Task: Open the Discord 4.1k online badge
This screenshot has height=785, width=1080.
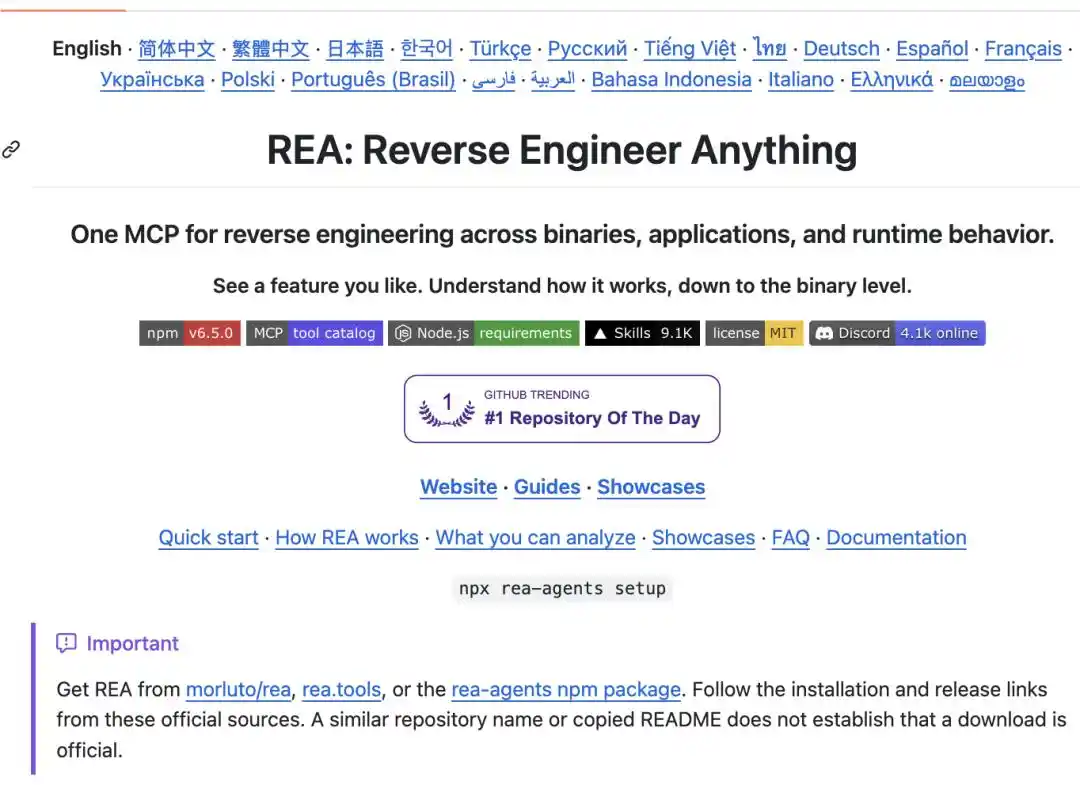Action: pos(897,333)
